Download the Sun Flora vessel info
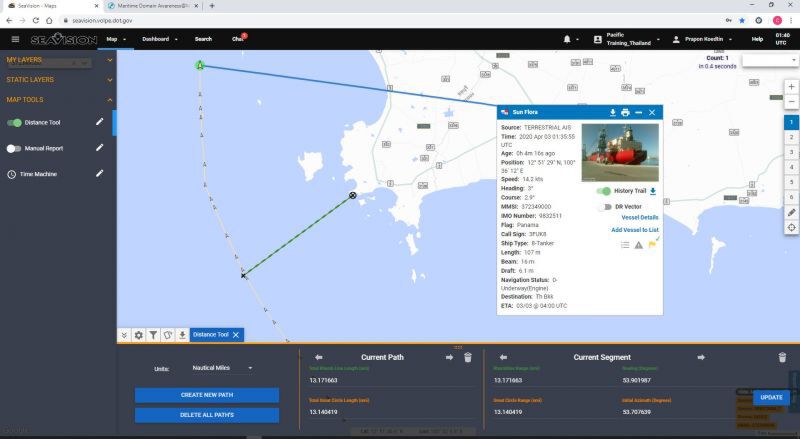Screen dimensions: 800x439 point(612,112)
